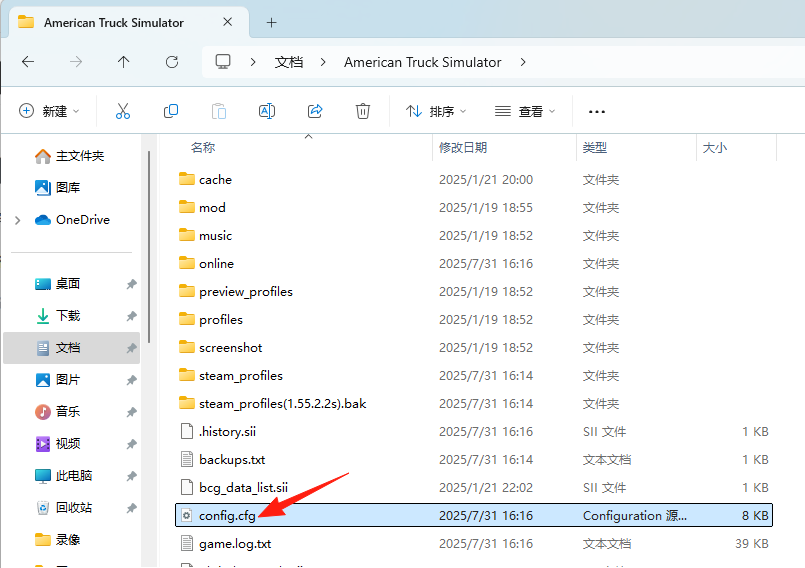Open 视频 videos in sidebar
Viewport: 805px width, 568px height.
(58, 443)
